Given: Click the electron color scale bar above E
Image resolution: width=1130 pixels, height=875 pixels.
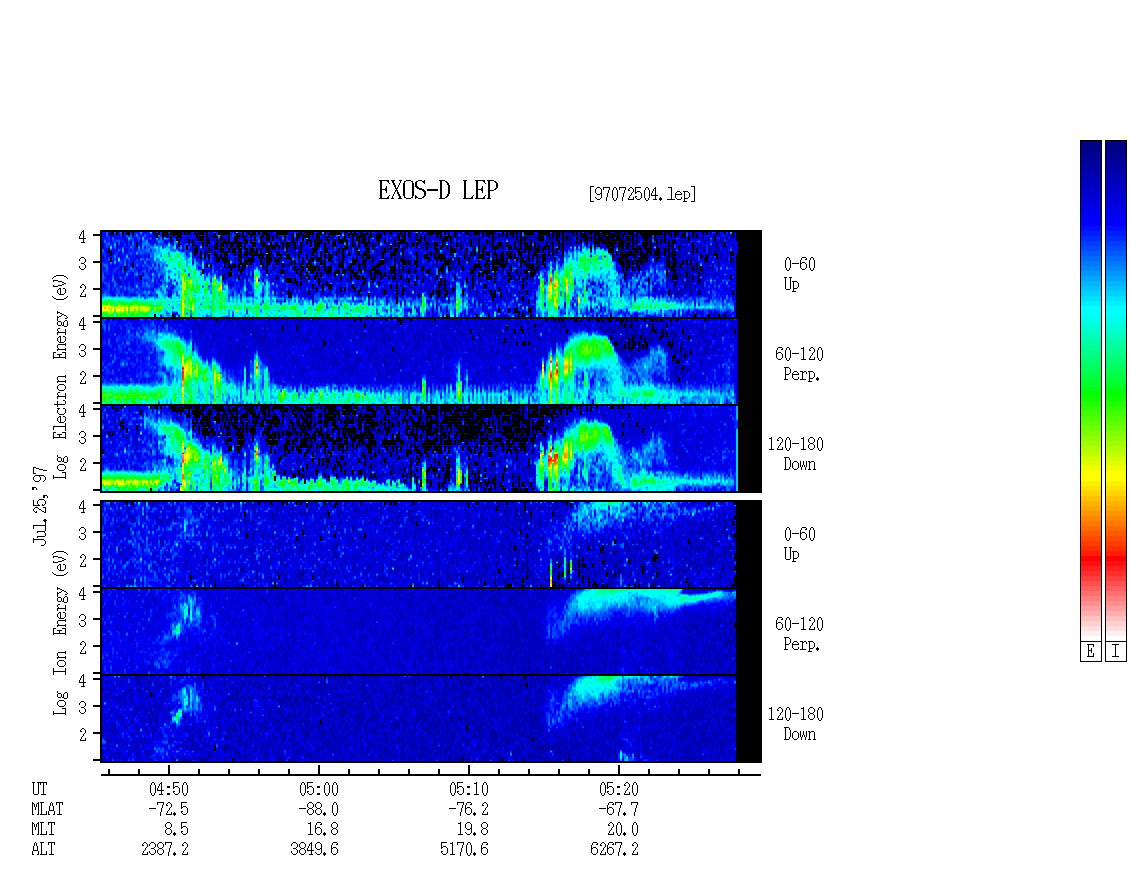Looking at the screenshot, I should (x=1090, y=390).
